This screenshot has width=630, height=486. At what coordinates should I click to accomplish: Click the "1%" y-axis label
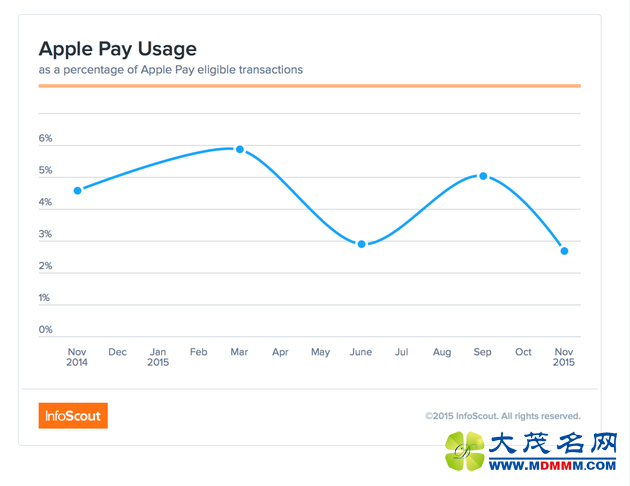(44, 298)
